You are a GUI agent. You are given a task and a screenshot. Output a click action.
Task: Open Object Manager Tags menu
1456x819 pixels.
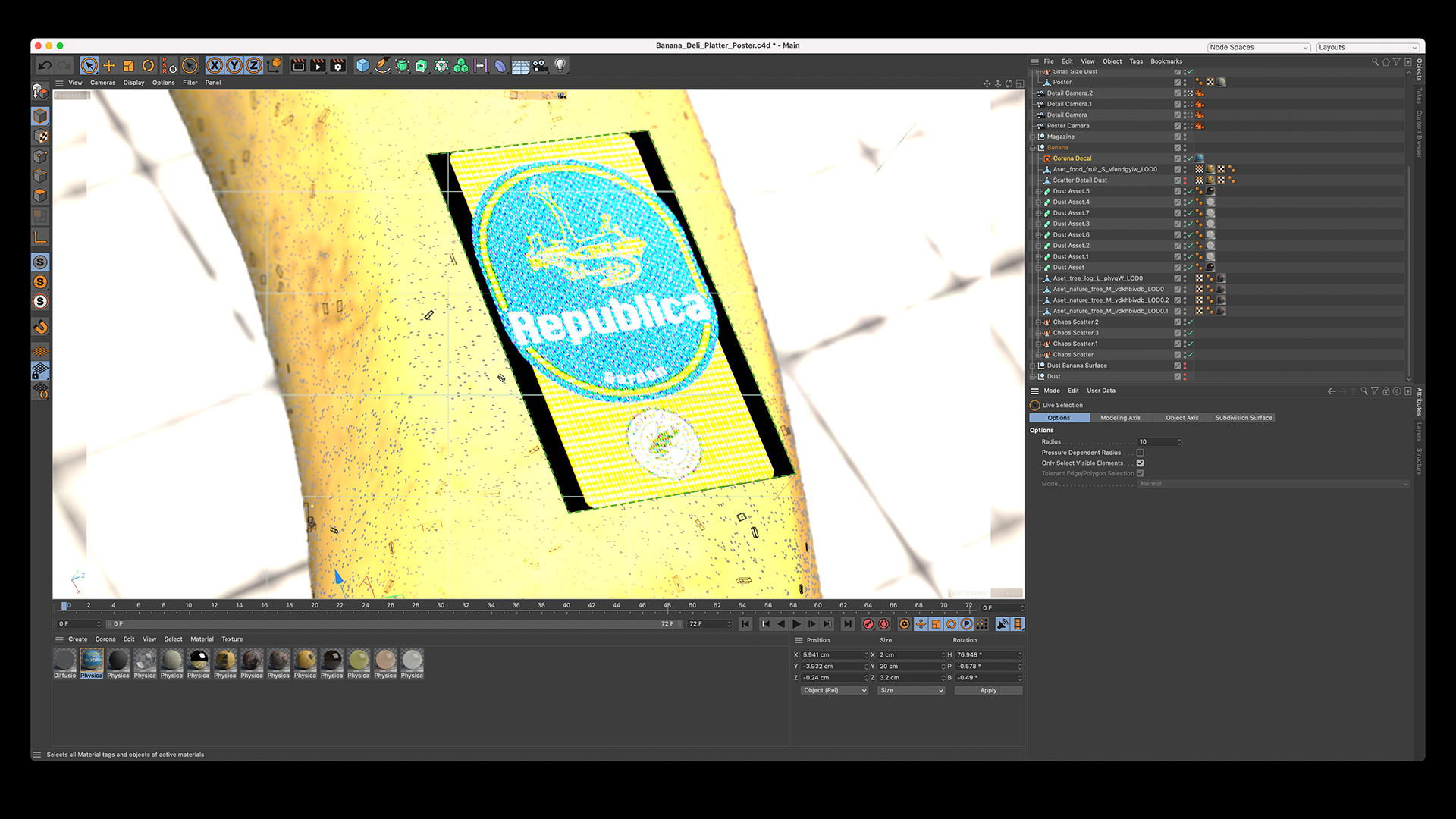[x=1136, y=61]
